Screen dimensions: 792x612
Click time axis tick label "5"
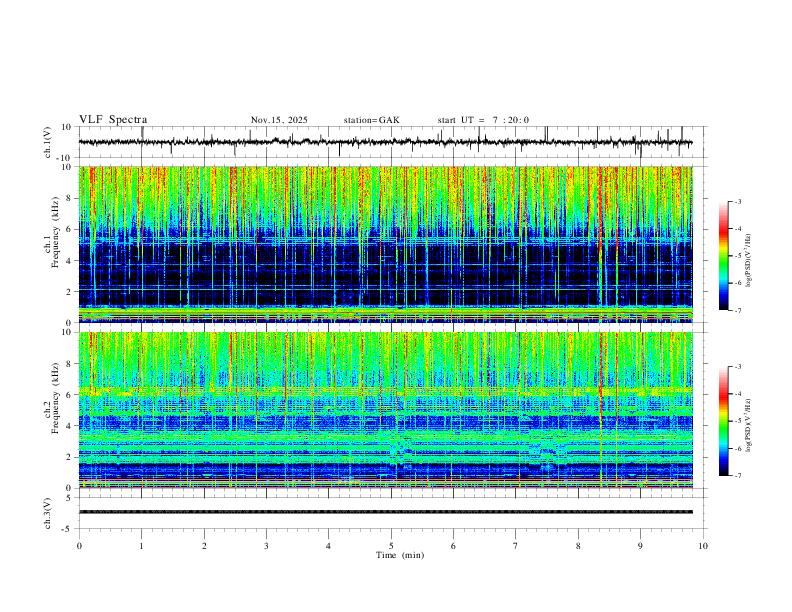pos(391,546)
